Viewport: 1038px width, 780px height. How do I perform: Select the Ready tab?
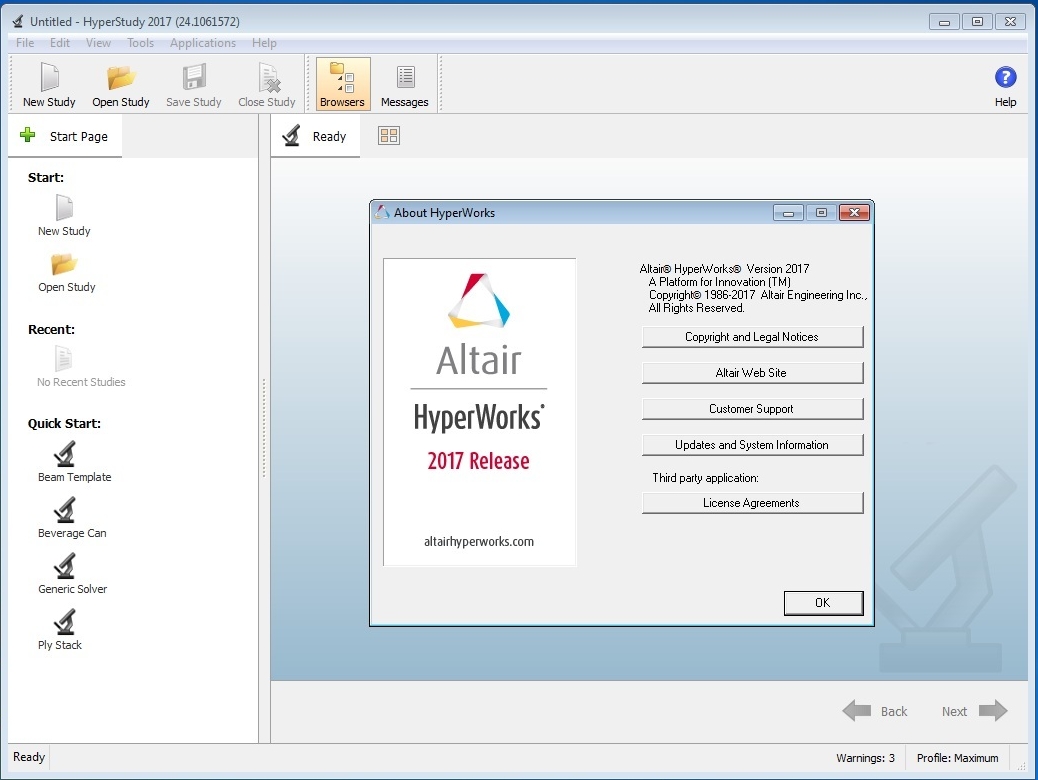point(316,136)
